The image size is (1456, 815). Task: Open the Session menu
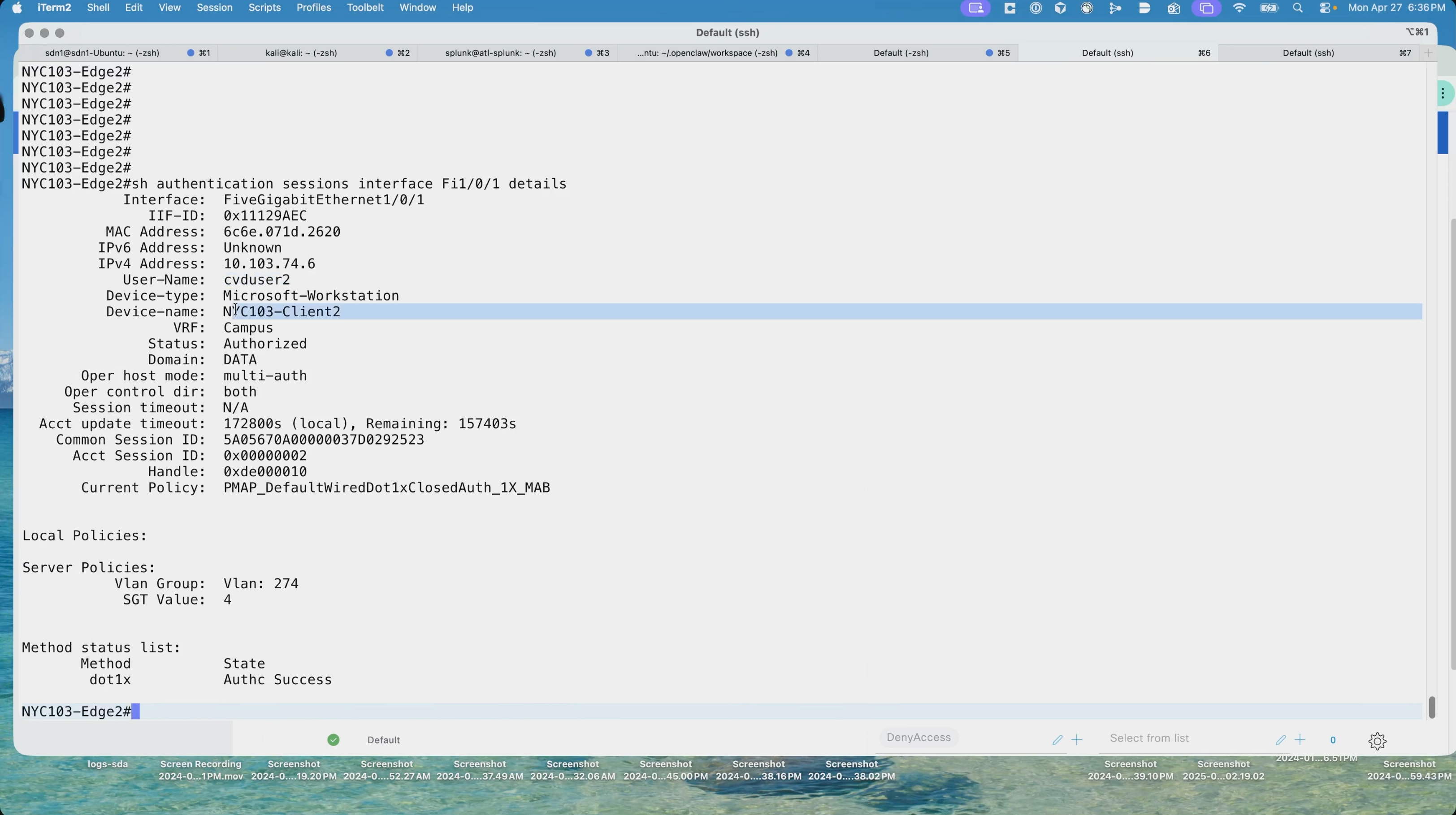tap(214, 8)
